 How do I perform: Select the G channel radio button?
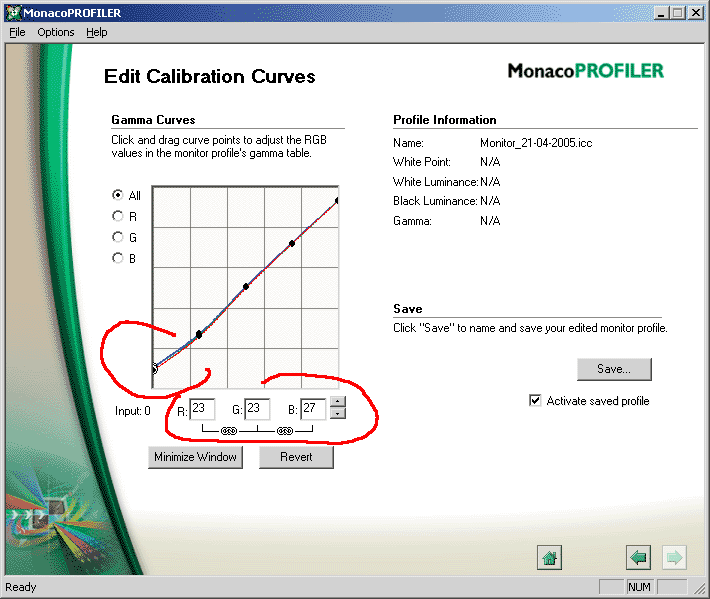point(118,237)
